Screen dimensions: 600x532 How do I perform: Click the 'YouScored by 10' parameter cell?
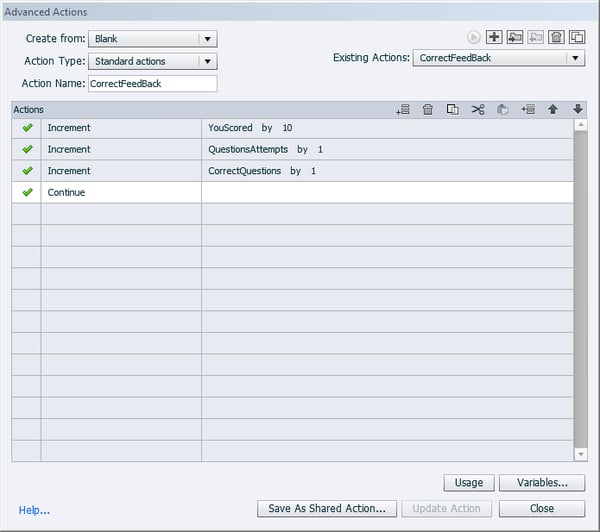click(x=387, y=128)
